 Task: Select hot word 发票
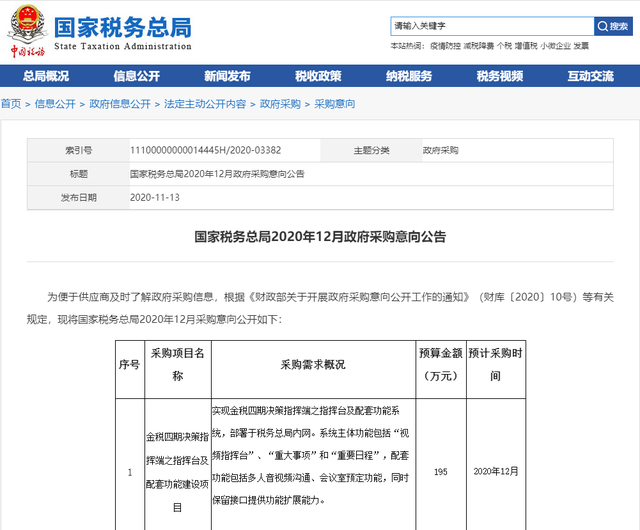[x=581, y=46]
